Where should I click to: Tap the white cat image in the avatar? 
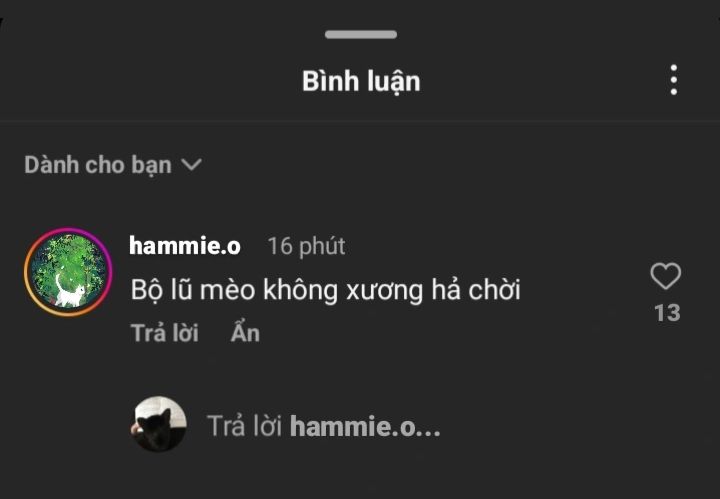coord(70,292)
